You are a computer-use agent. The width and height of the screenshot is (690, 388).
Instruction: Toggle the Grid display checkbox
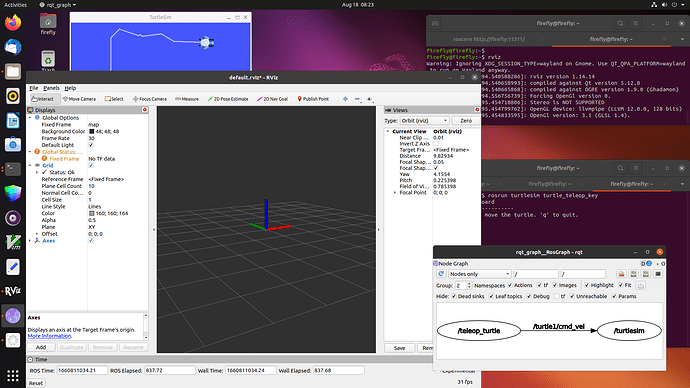[x=91, y=165]
